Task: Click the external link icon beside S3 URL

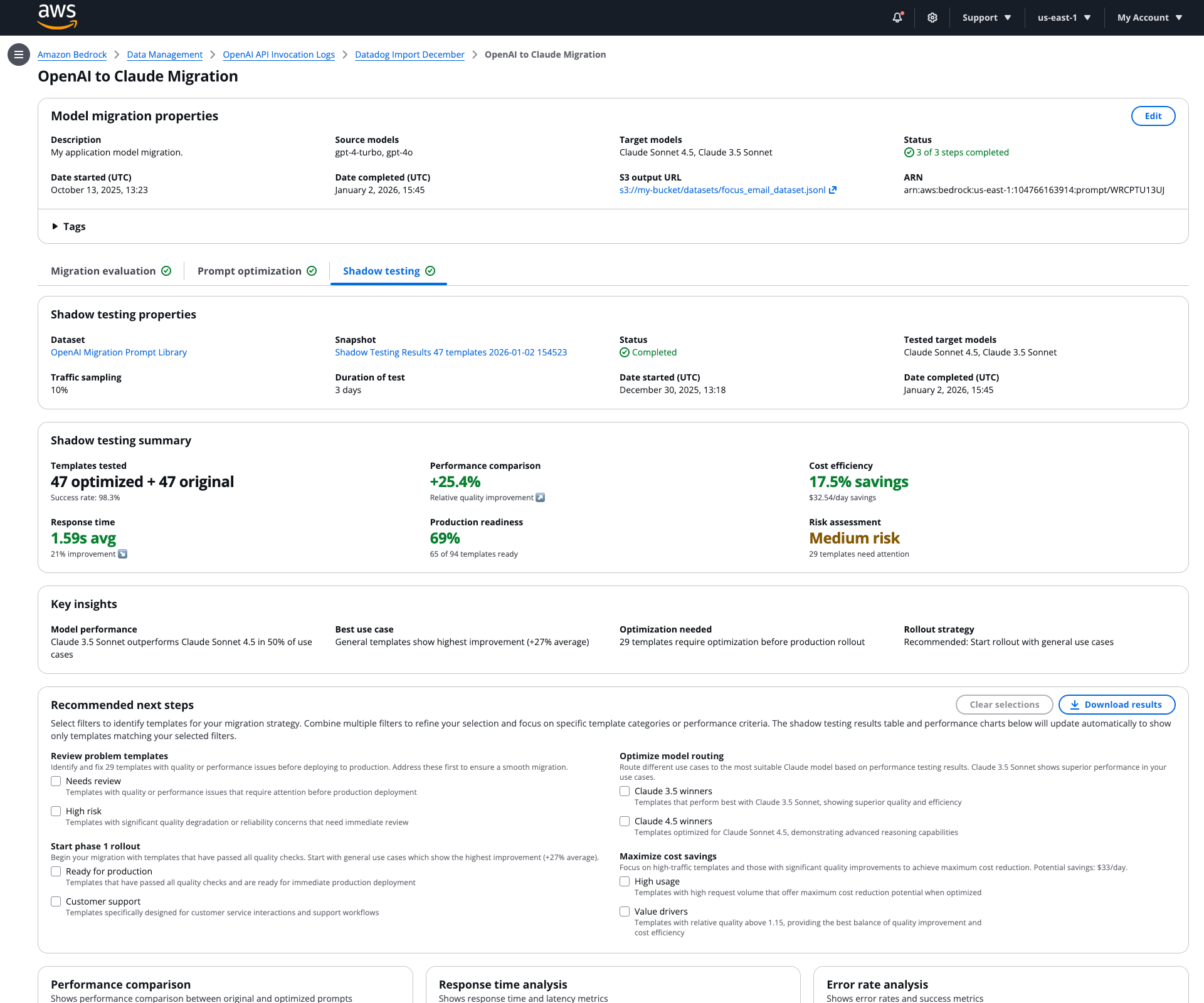Action: click(833, 190)
